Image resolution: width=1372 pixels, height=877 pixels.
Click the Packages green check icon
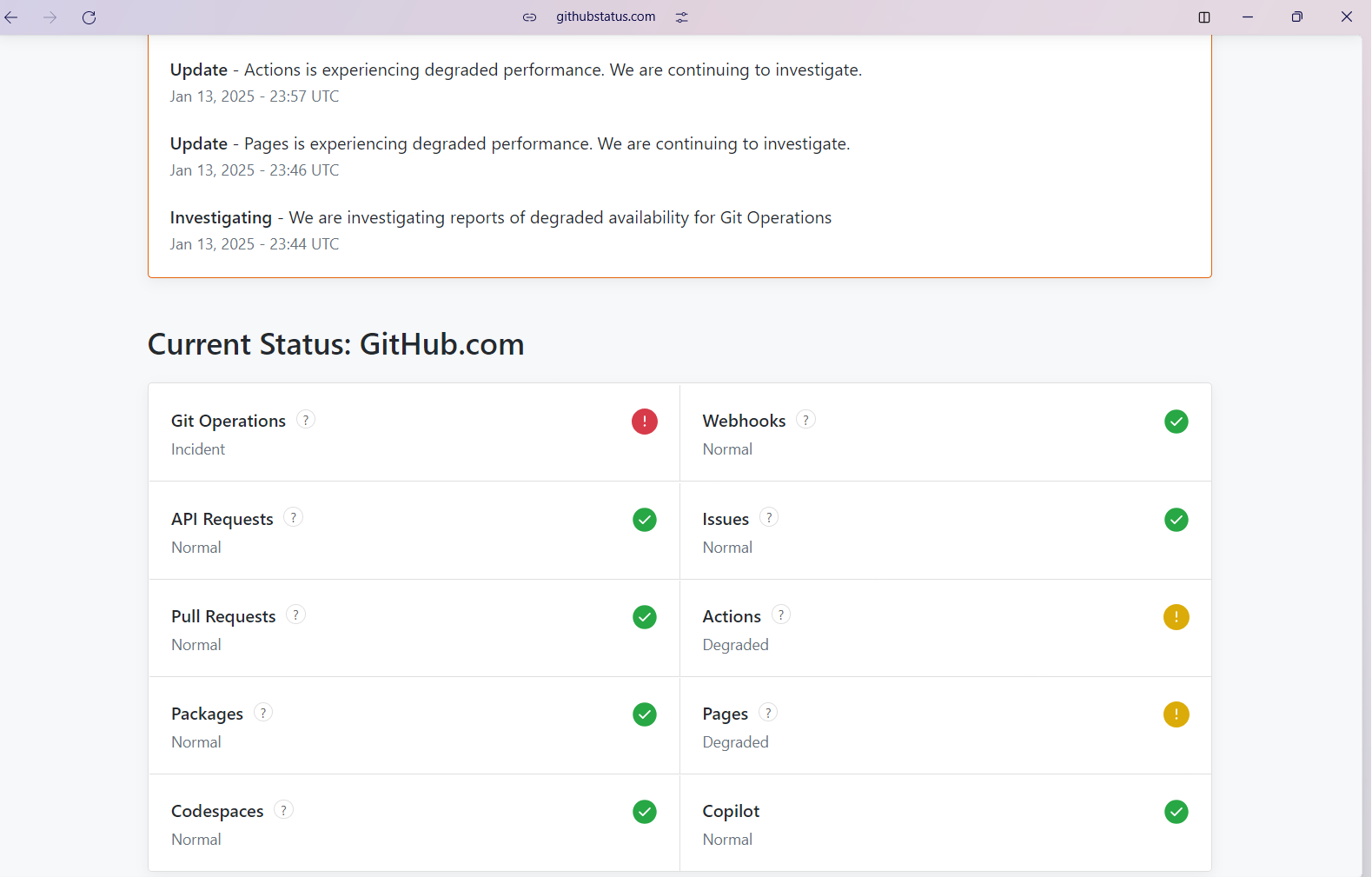coord(645,714)
